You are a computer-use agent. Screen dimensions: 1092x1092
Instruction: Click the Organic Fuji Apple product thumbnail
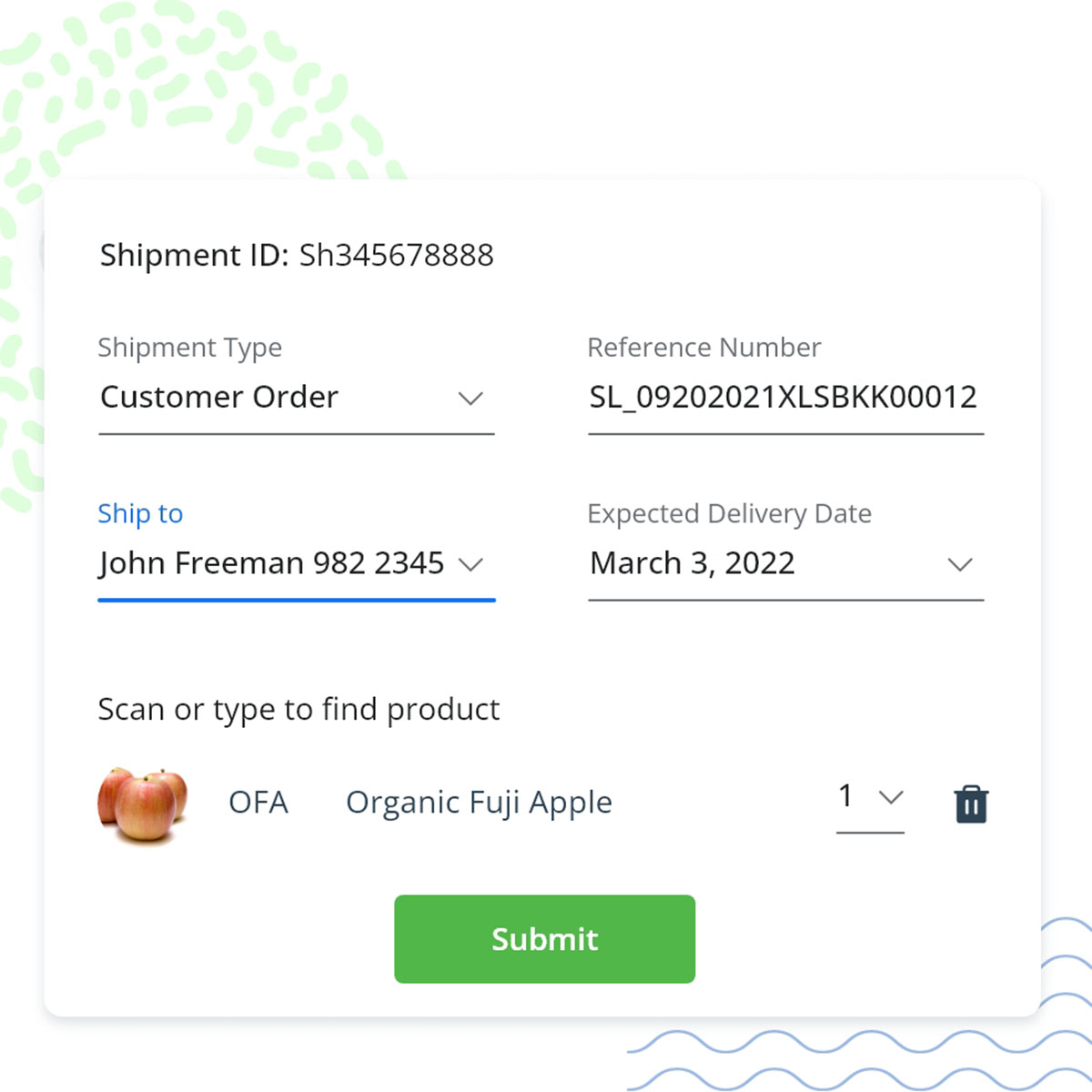[x=142, y=804]
